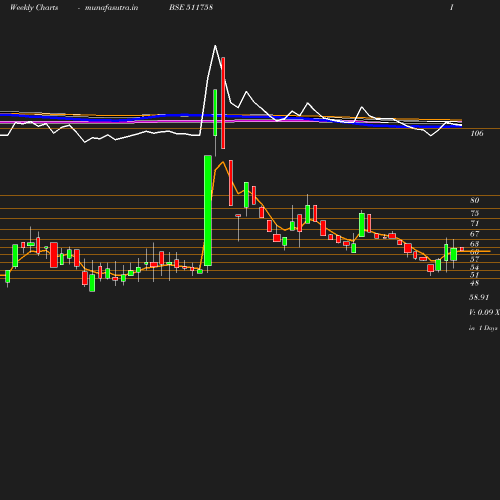Click the "71" price axis label
This screenshot has width=500, height=500.
coord(475,223)
